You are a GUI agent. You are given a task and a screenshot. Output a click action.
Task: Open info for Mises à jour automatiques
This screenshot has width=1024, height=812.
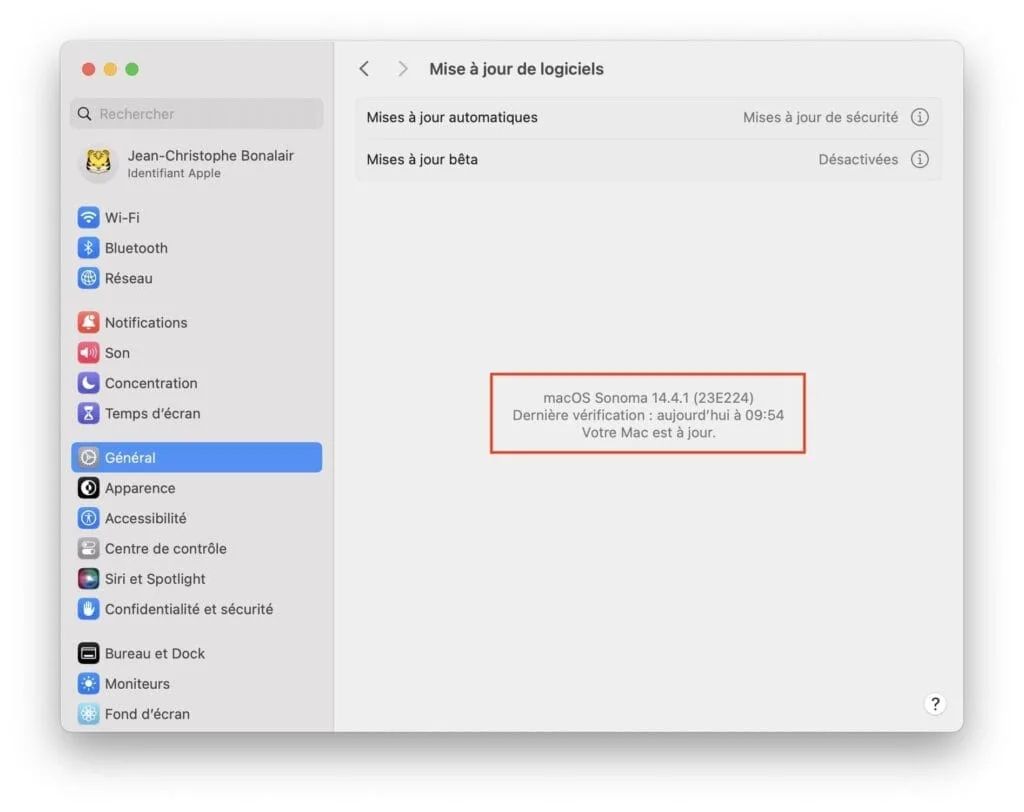[920, 117]
